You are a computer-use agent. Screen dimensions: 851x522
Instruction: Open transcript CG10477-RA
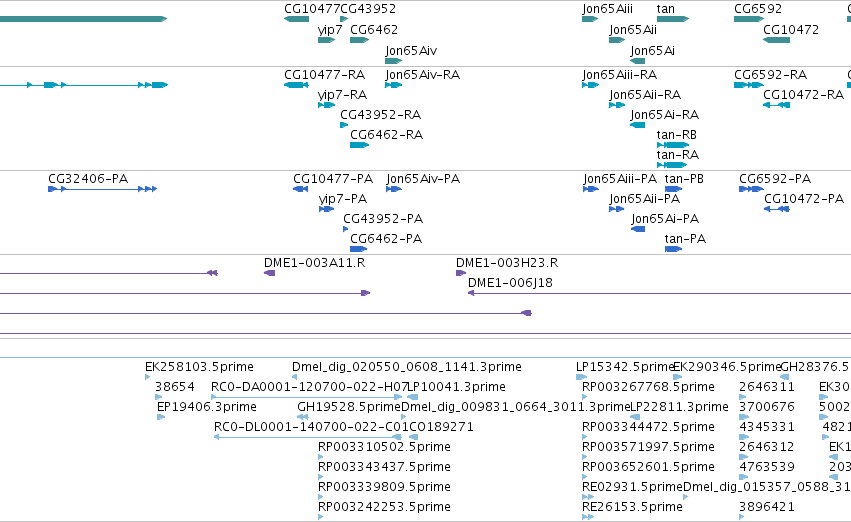(325, 75)
